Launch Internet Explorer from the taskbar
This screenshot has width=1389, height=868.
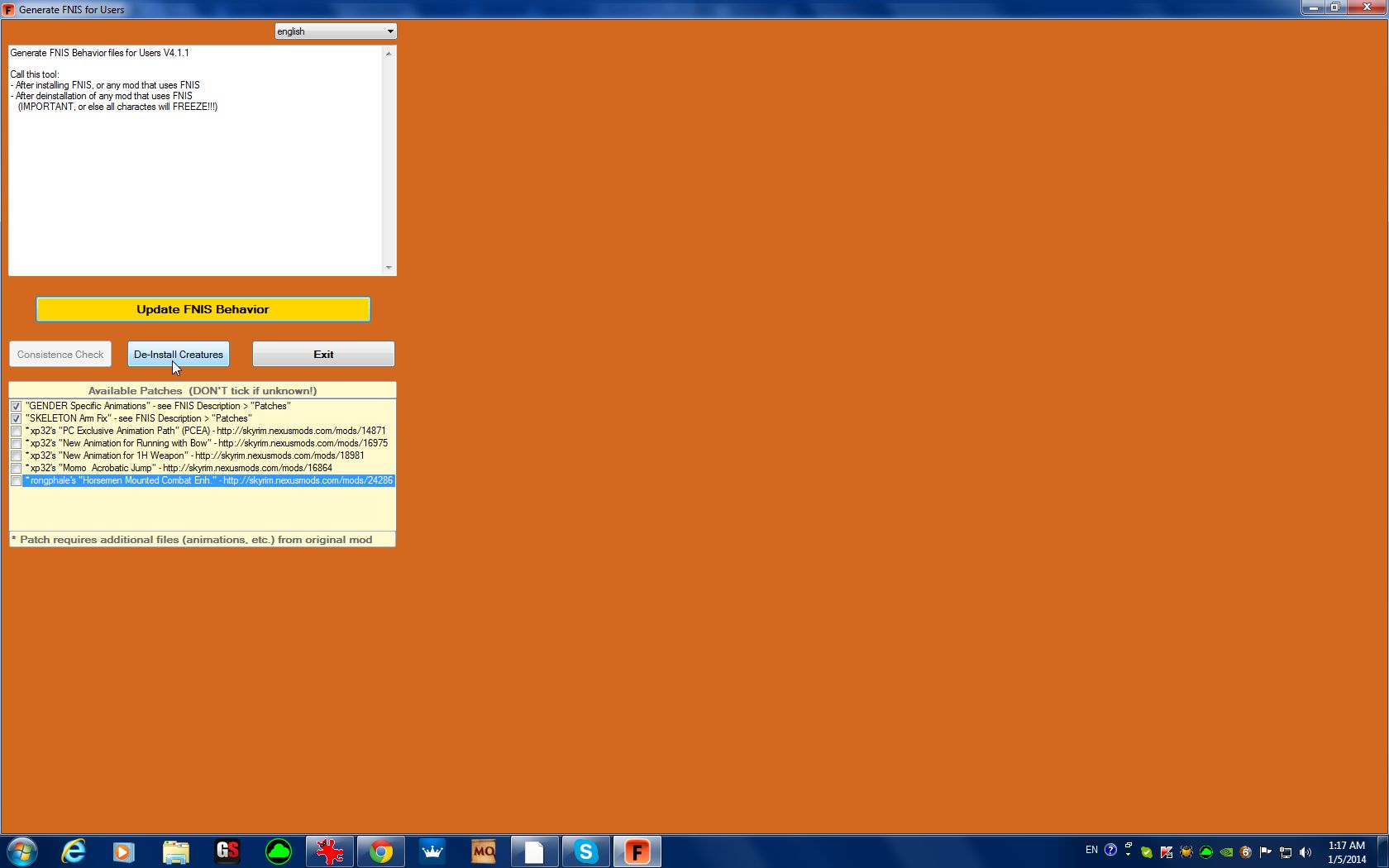[74, 851]
